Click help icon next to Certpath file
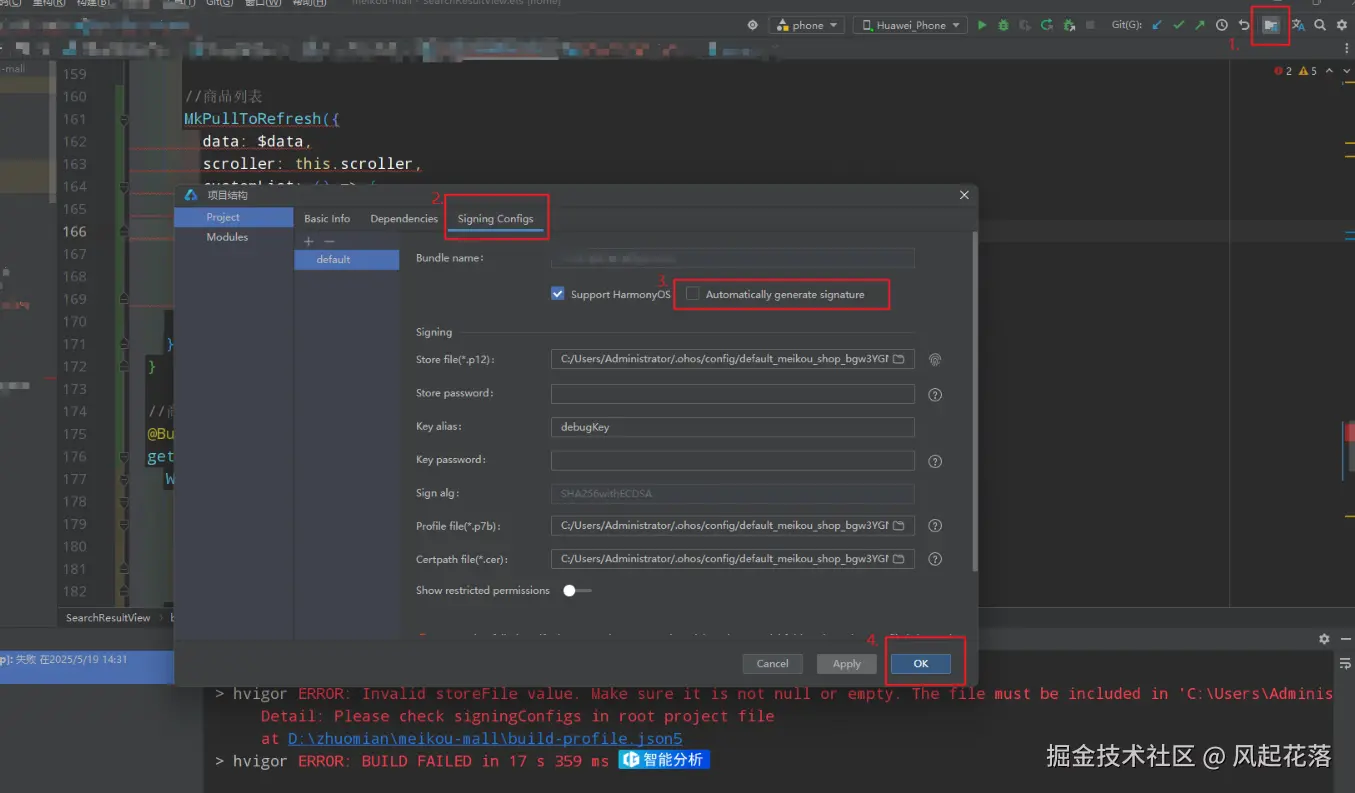Screen dimensions: 1355x793 coord(935,559)
